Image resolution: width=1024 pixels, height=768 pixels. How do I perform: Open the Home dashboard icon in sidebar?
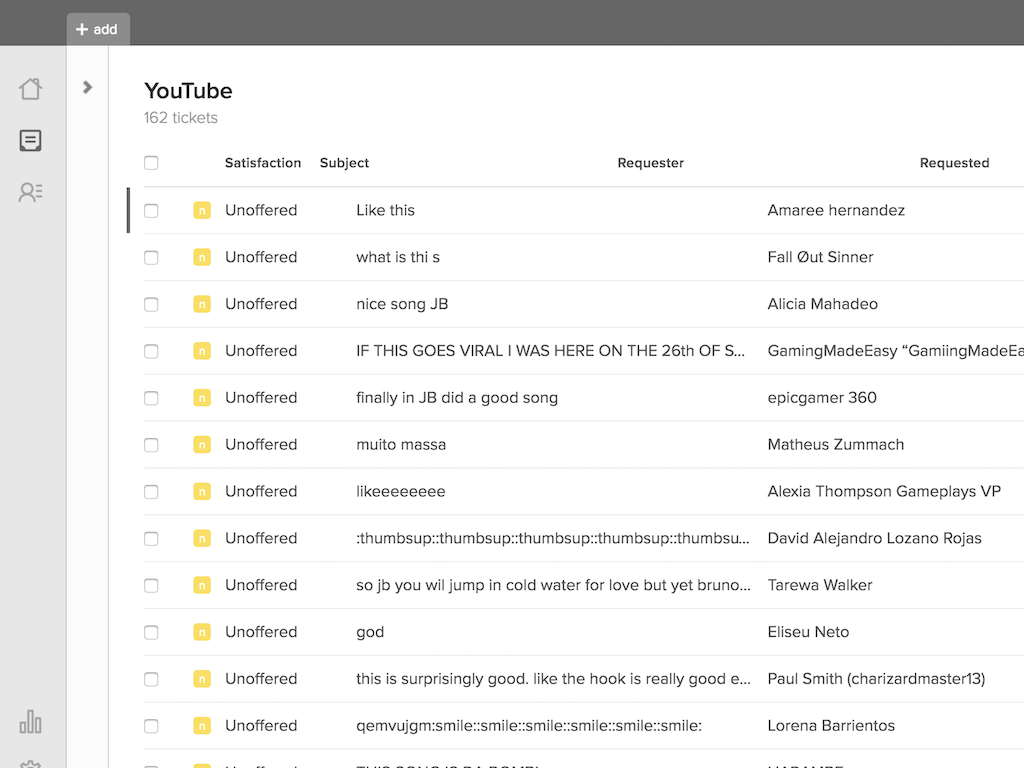point(31,89)
